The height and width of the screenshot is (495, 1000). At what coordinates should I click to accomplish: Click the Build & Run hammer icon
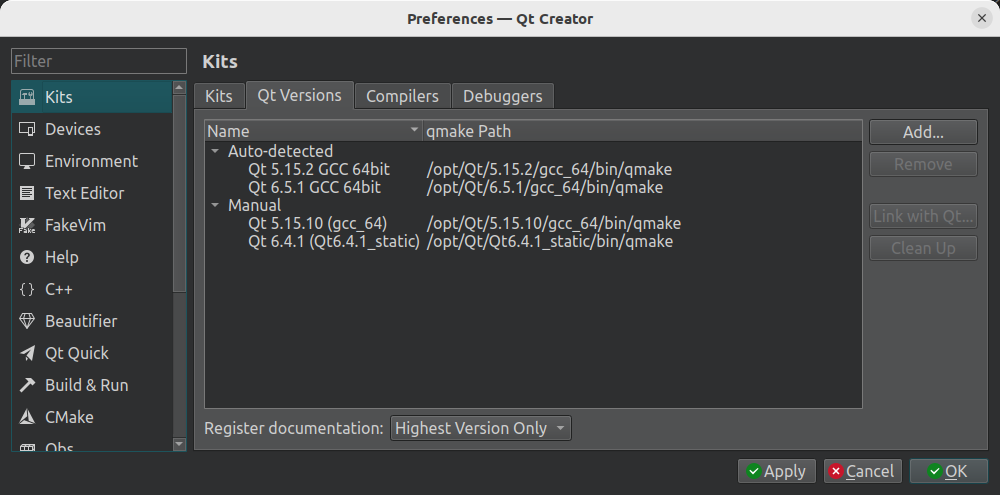27,385
